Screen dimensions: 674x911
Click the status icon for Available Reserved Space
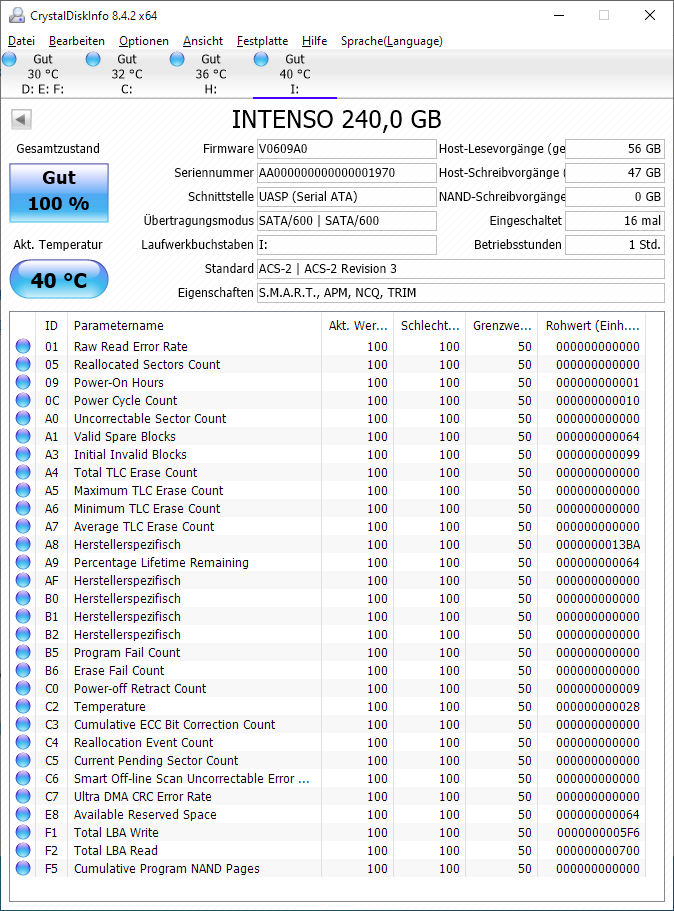coord(23,815)
